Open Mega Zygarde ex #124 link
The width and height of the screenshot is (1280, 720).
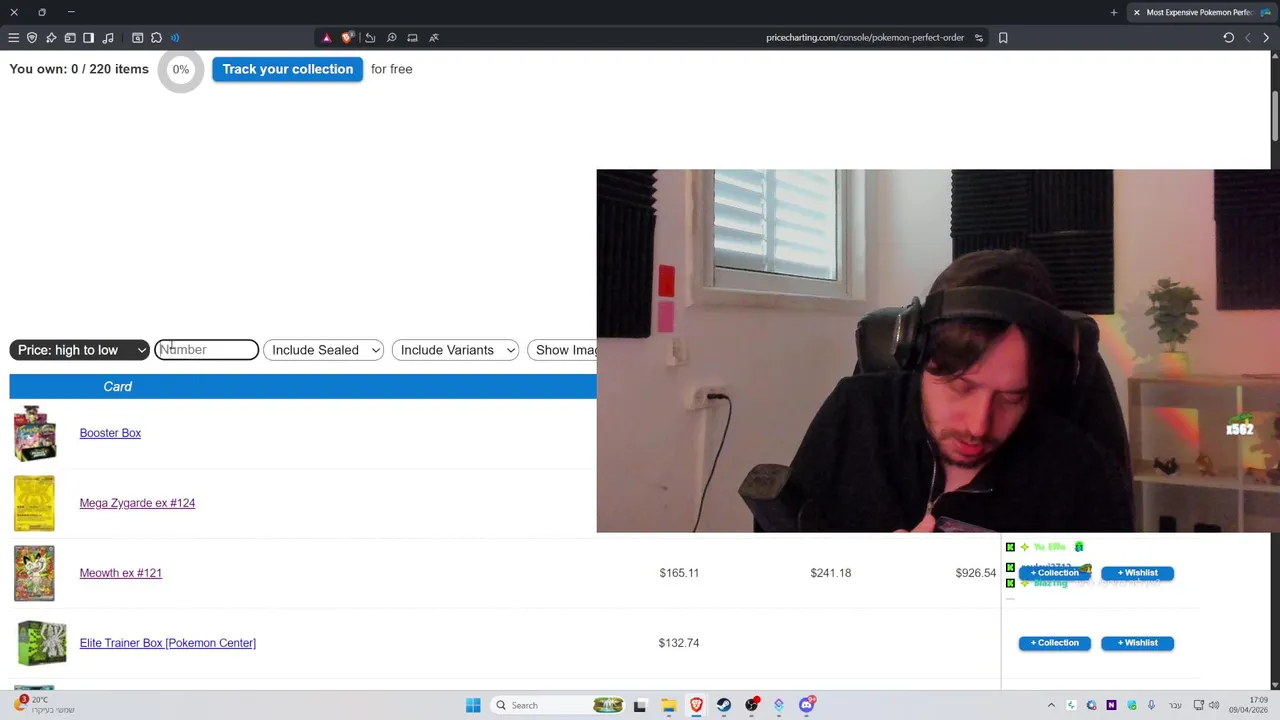point(137,503)
